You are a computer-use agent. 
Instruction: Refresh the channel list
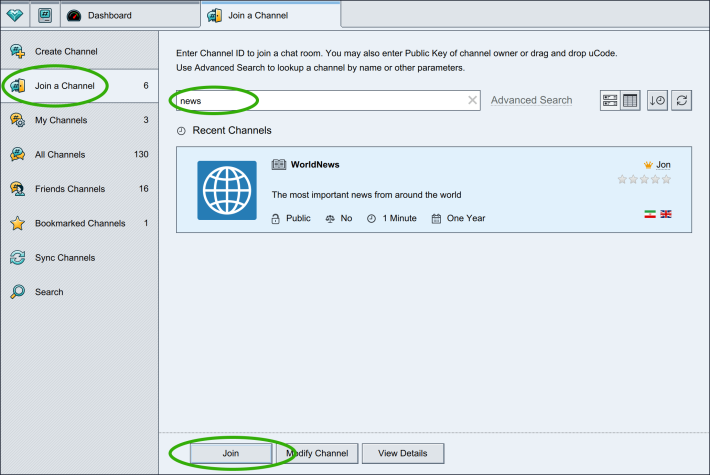[x=681, y=100]
